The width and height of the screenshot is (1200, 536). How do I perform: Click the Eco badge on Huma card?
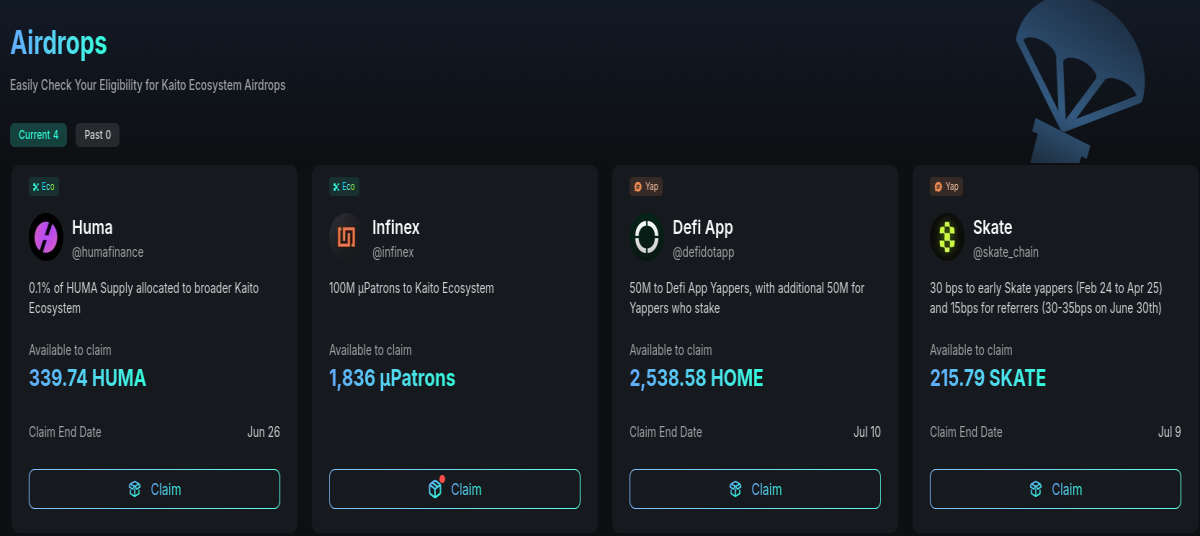coord(44,186)
